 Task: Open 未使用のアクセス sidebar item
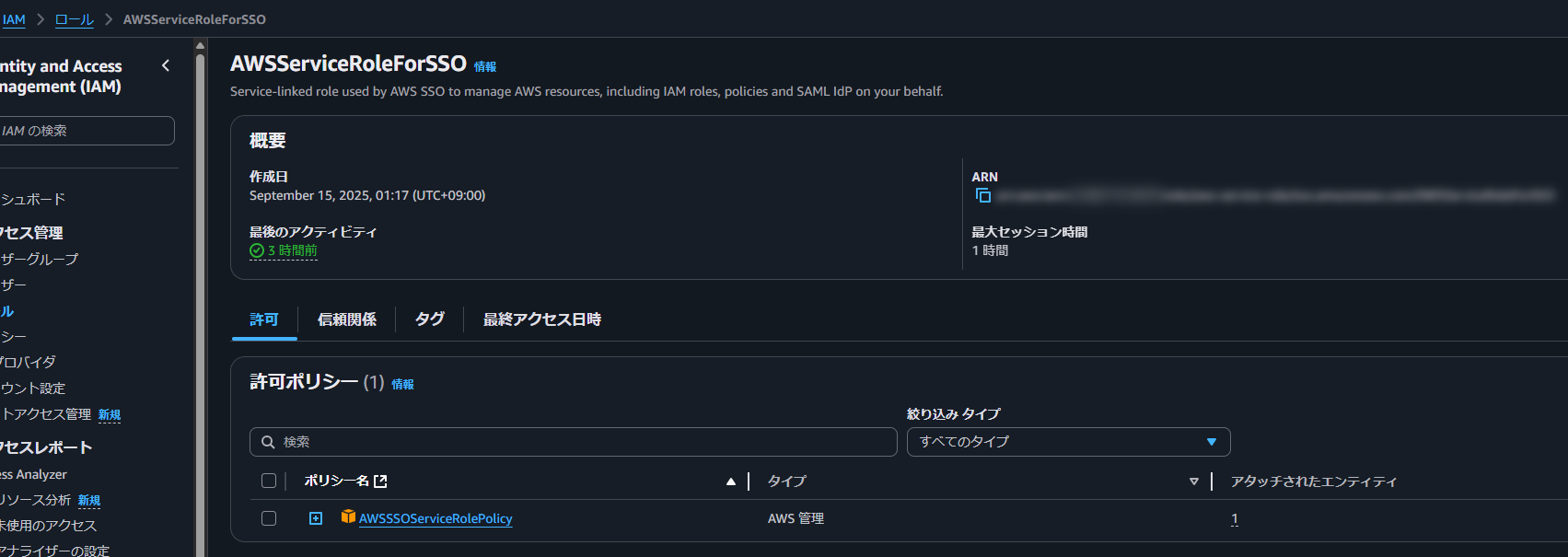point(48,526)
